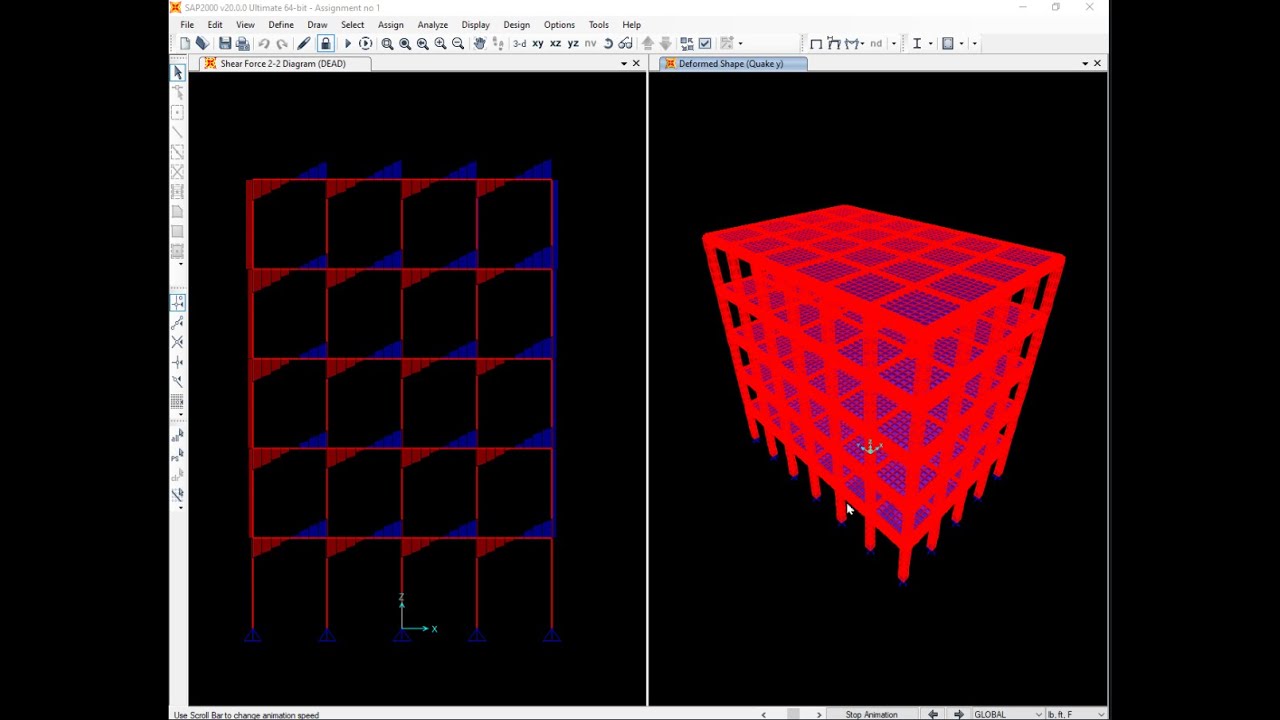Open the Define menu

(x=281, y=24)
